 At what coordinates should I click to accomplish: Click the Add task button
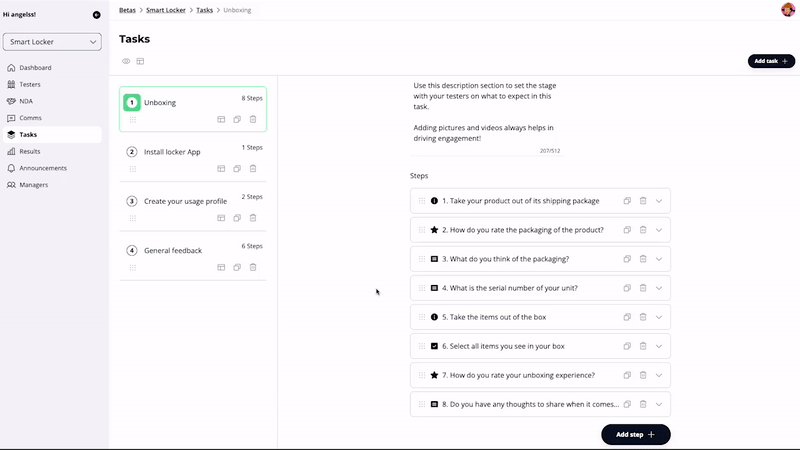pos(771,61)
